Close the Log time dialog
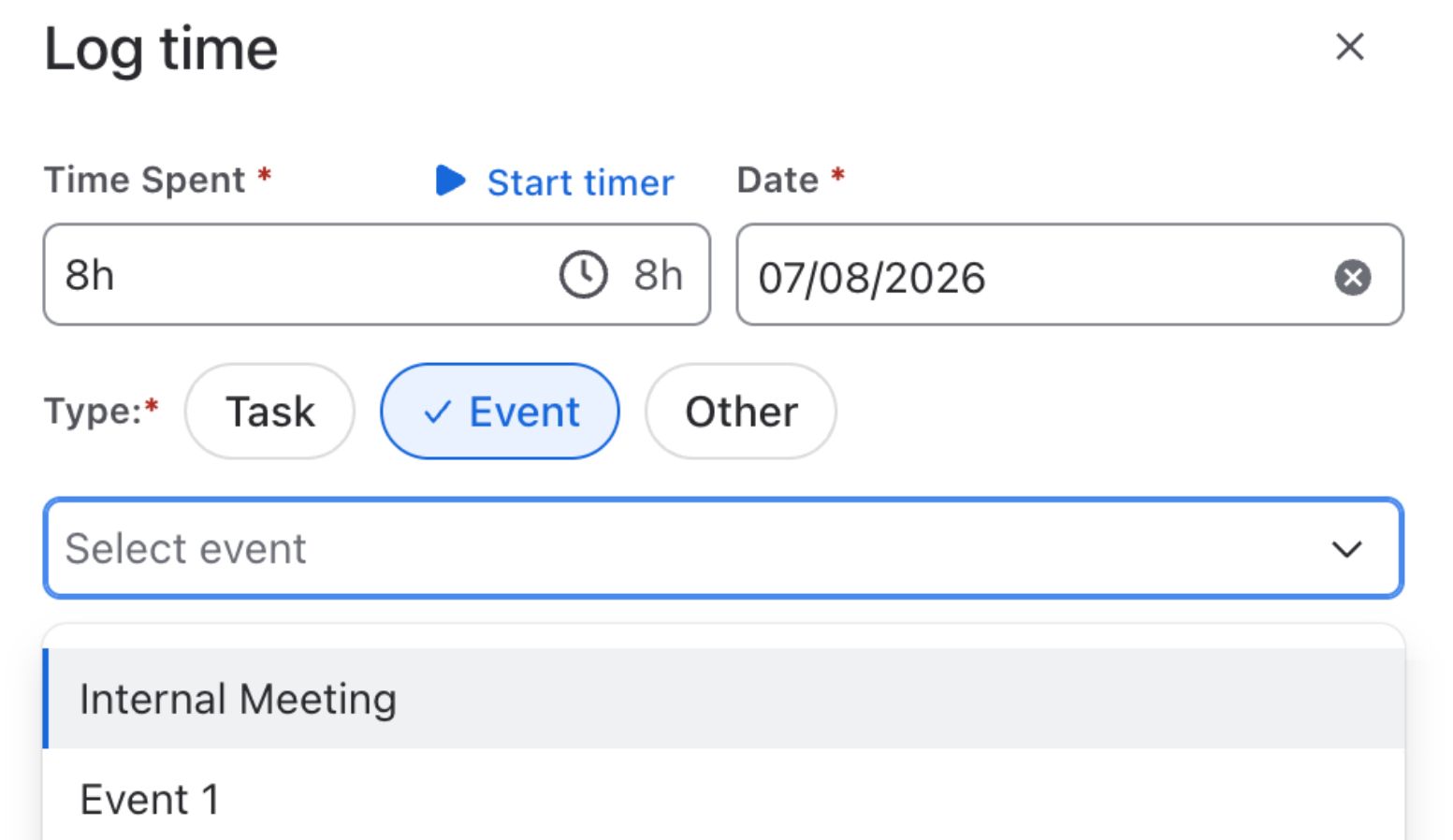The height and width of the screenshot is (840, 1453). coord(1349,47)
